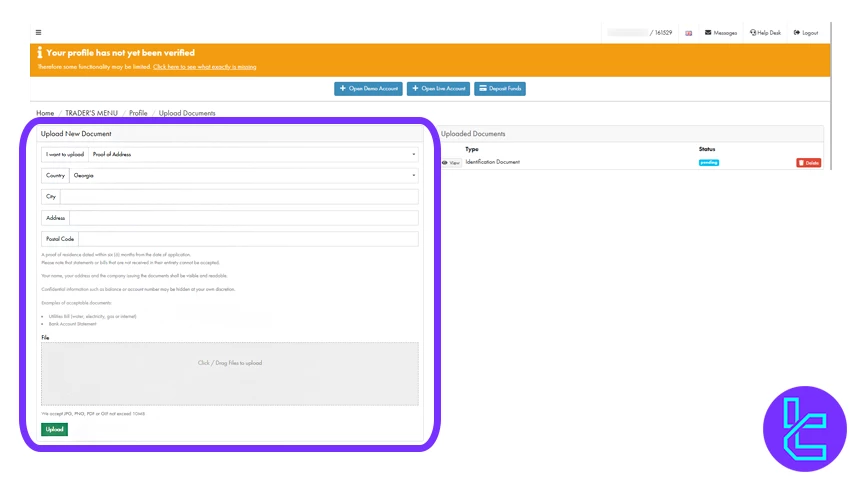Click the UK flag language icon
The width and height of the screenshot is (860, 484).
click(688, 33)
